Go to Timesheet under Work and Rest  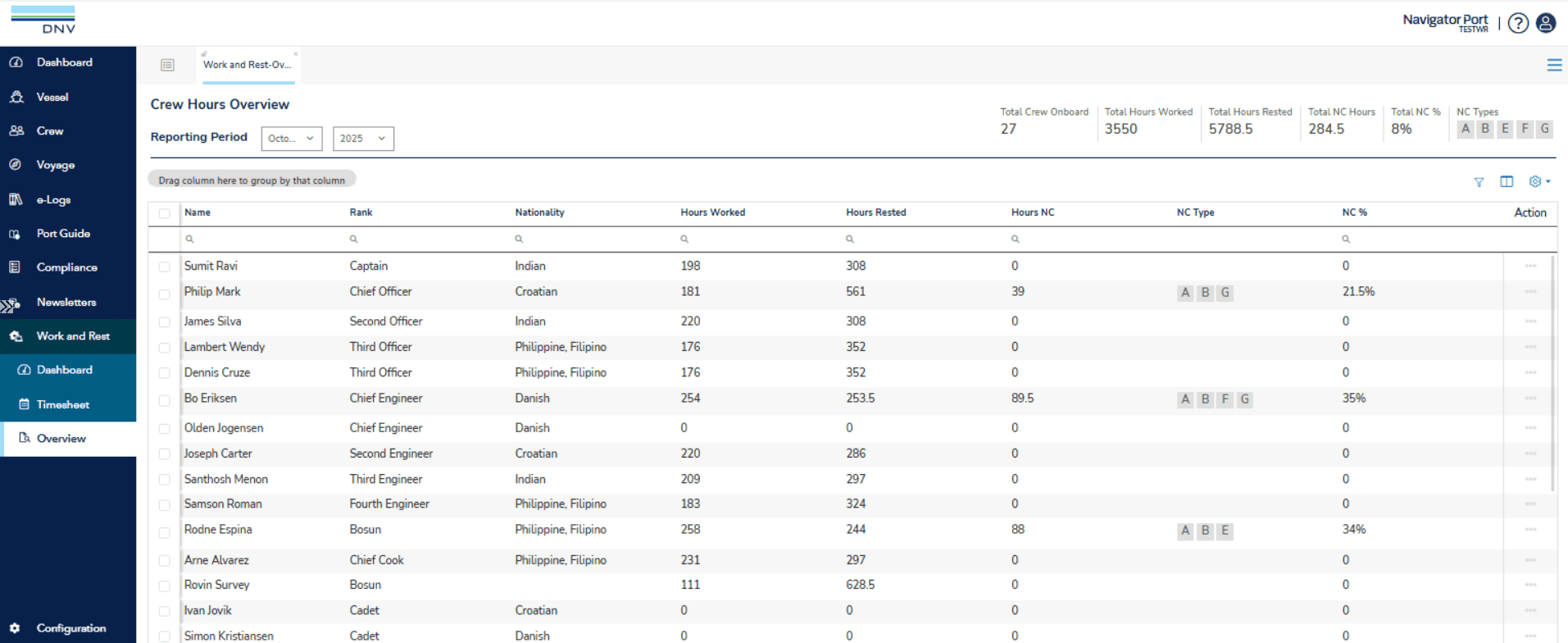62,404
